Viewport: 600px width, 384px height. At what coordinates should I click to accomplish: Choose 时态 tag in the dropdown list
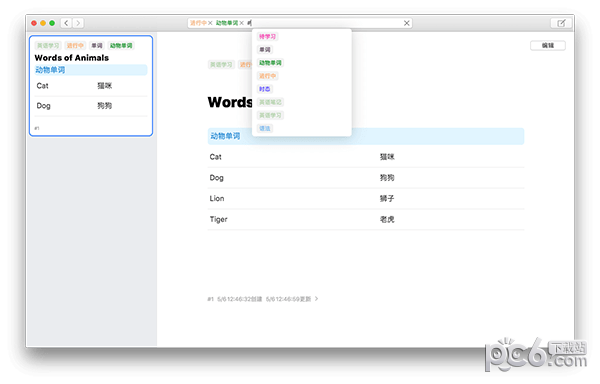(x=264, y=89)
